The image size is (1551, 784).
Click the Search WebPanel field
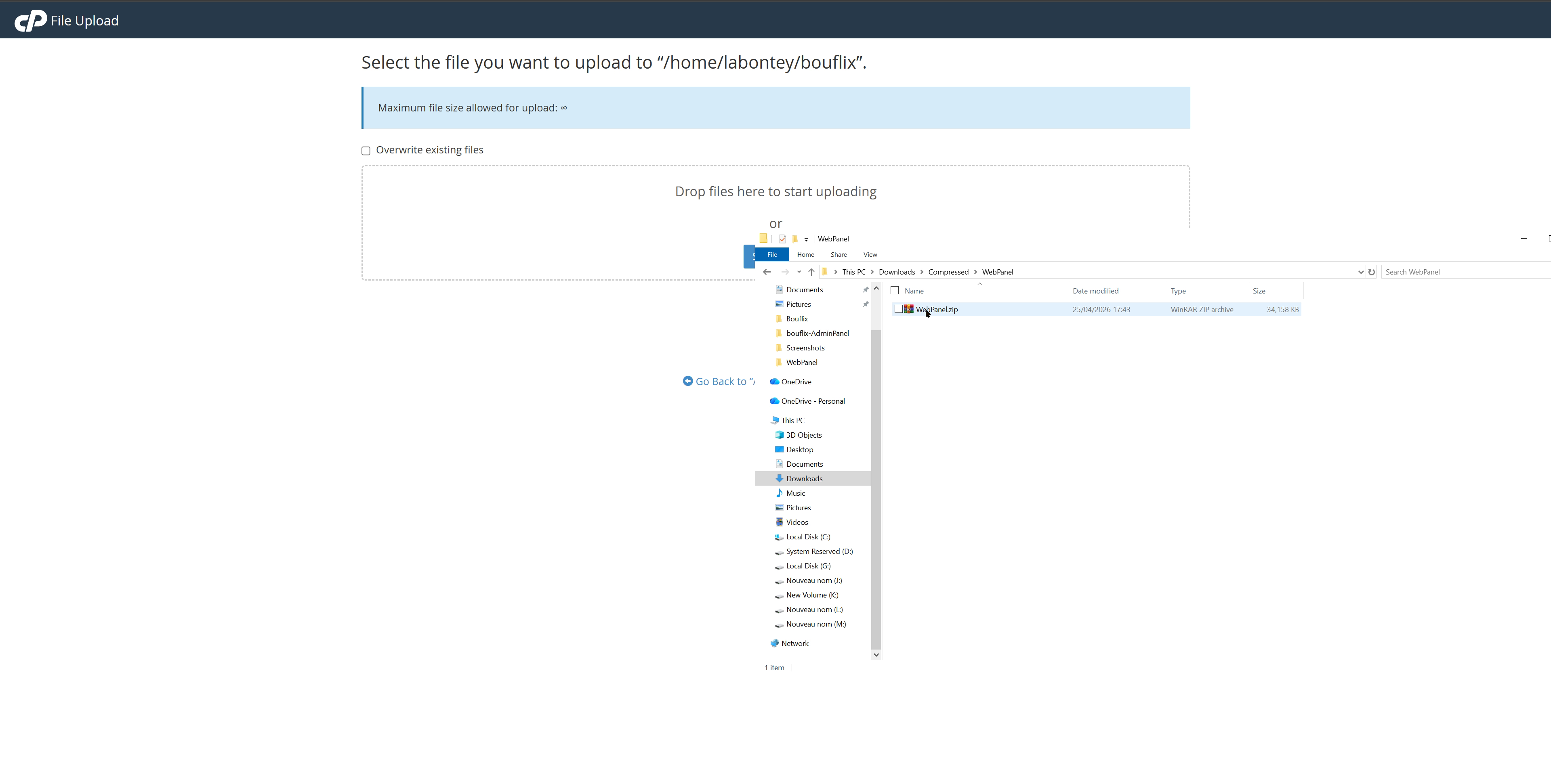[1465, 272]
